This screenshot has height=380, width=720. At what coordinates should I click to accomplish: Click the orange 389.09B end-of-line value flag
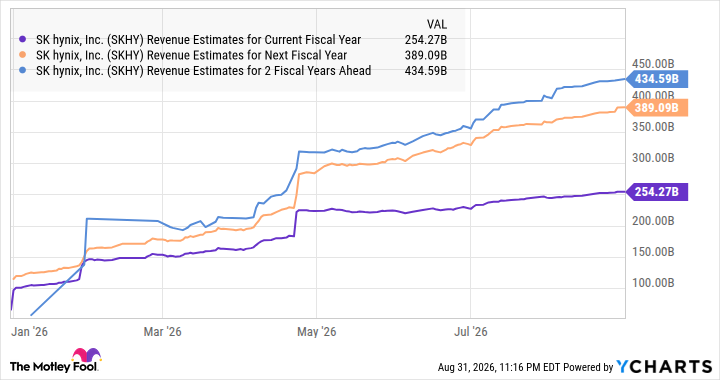point(657,108)
